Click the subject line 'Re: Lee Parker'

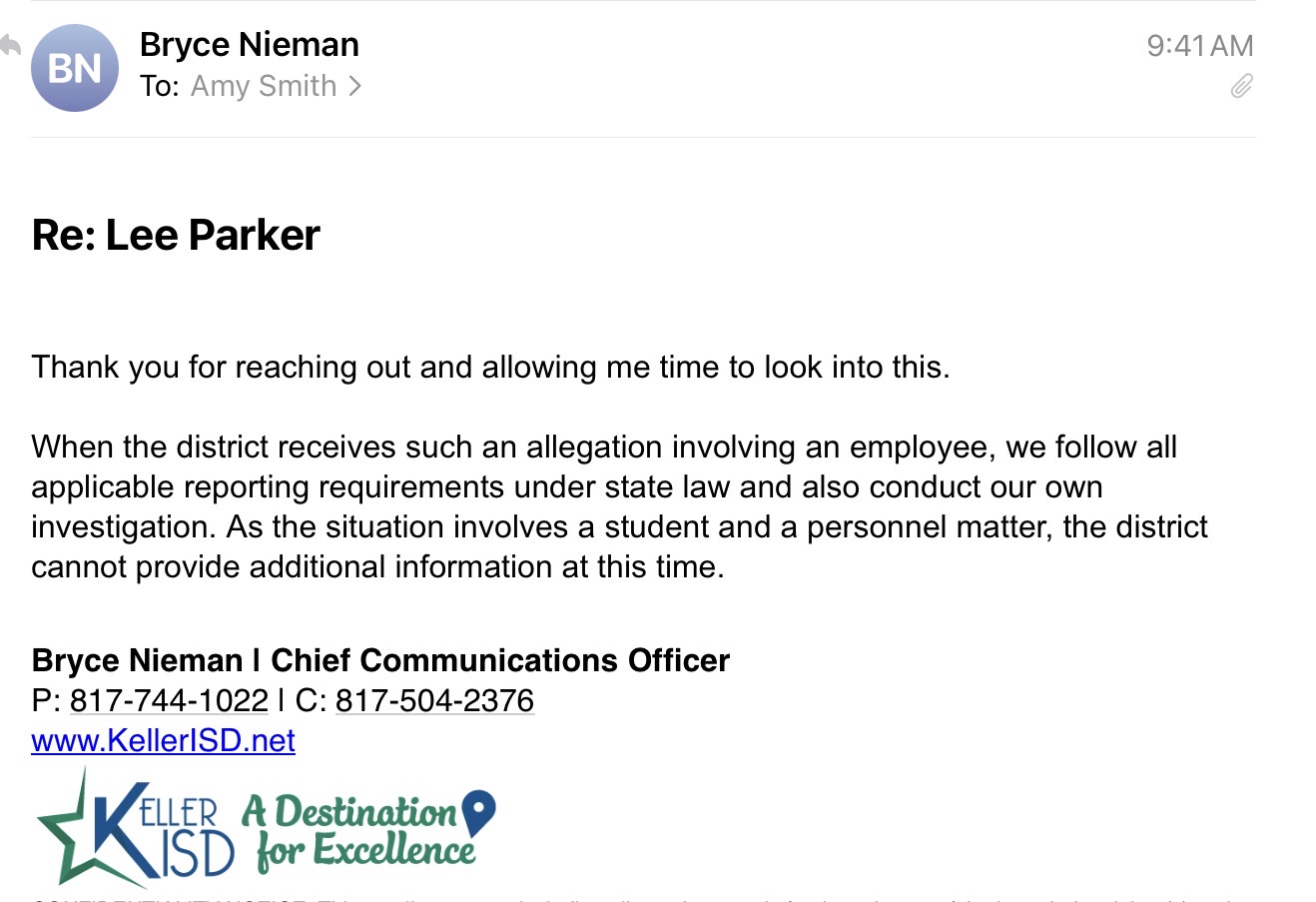pos(176,236)
